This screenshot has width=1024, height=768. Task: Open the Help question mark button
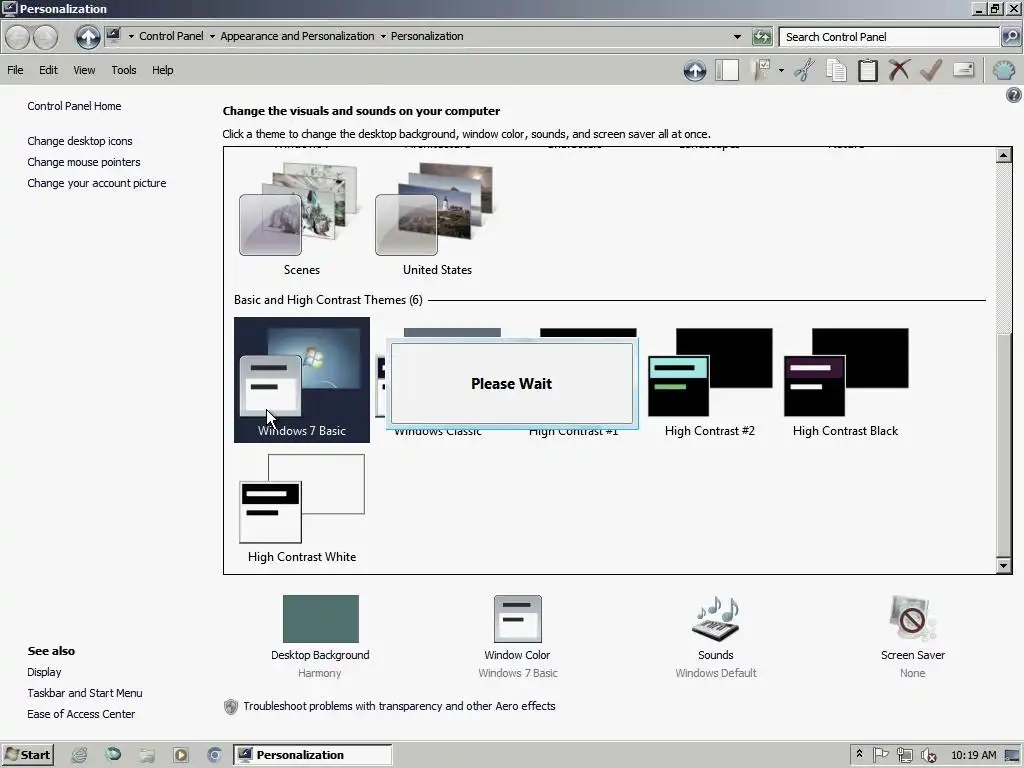tap(1013, 95)
